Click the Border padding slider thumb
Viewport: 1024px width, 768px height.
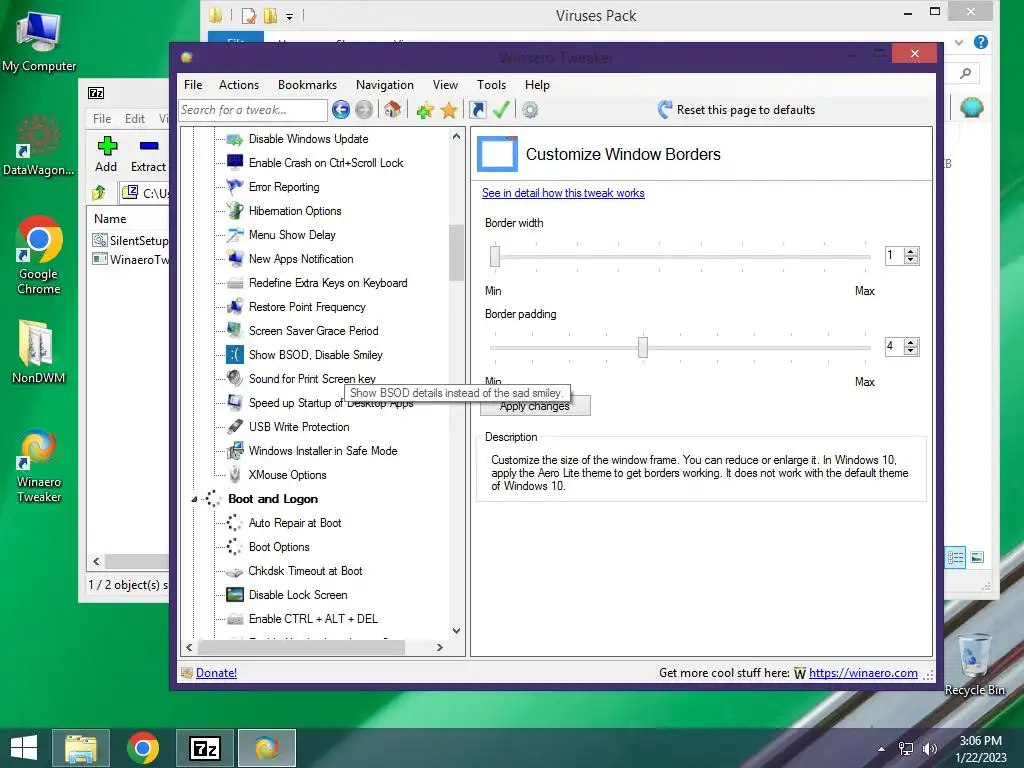tap(643, 347)
